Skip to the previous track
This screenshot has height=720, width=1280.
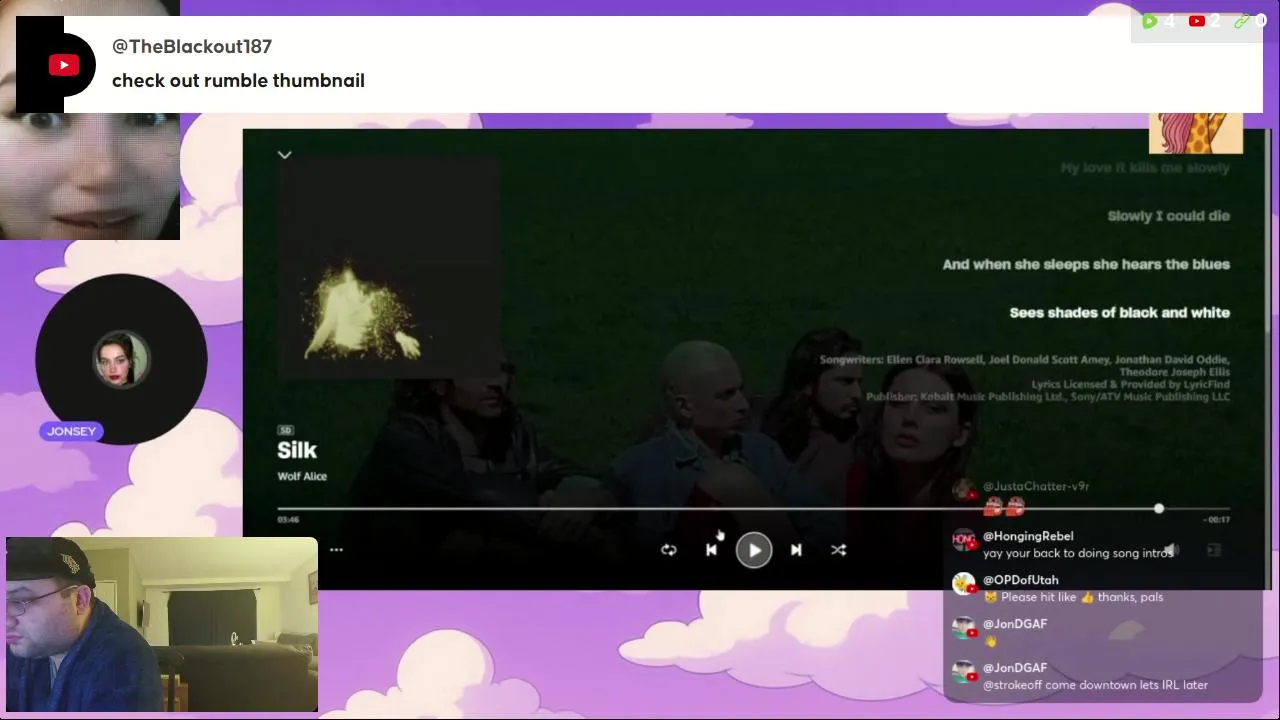tap(711, 550)
